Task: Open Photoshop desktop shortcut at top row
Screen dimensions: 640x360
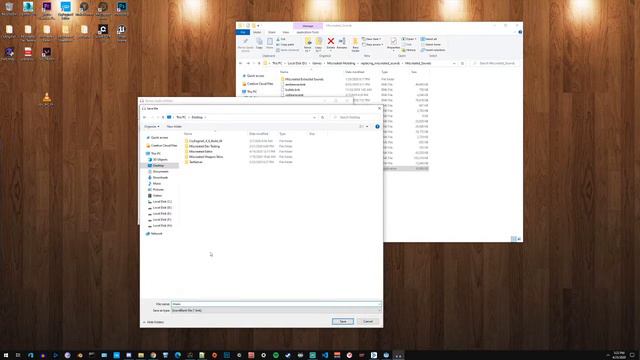Action: pyautogui.click(x=122, y=8)
